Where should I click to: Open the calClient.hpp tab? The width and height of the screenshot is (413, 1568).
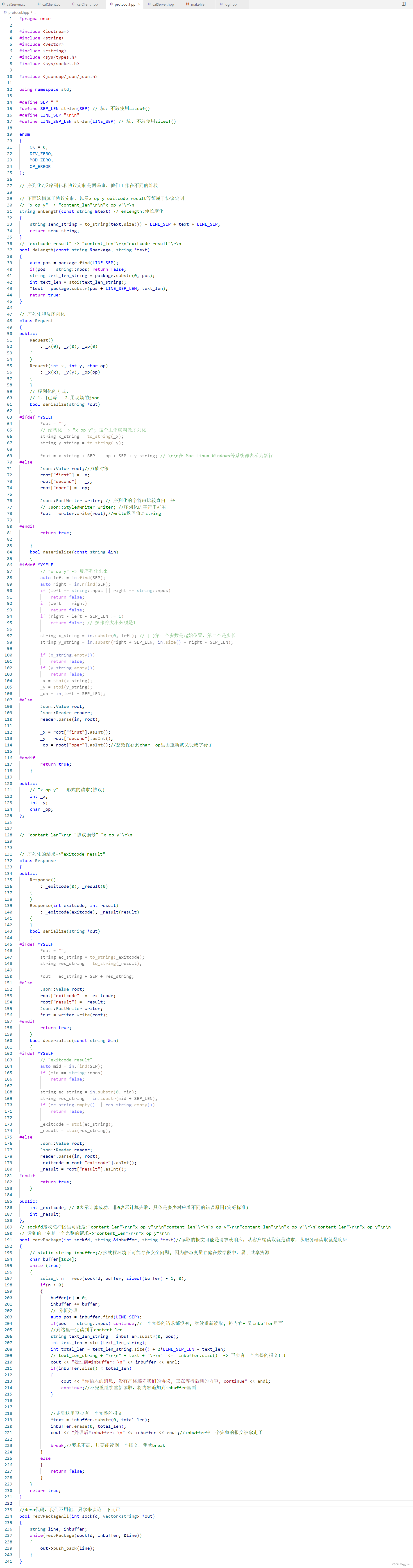(x=87, y=4)
